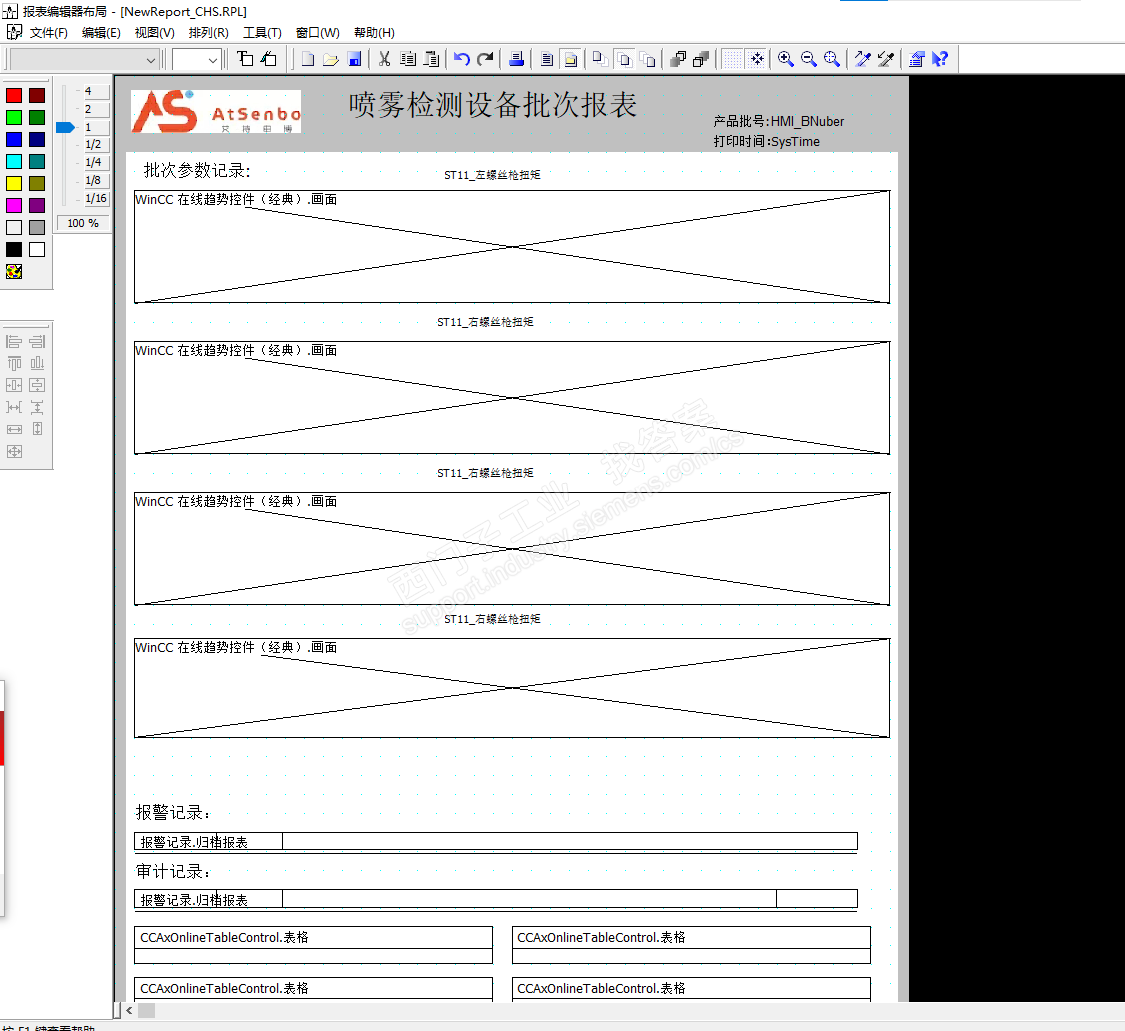Expand the font size combo box
Viewport: 1125px width, 1031px height.
click(x=212, y=60)
